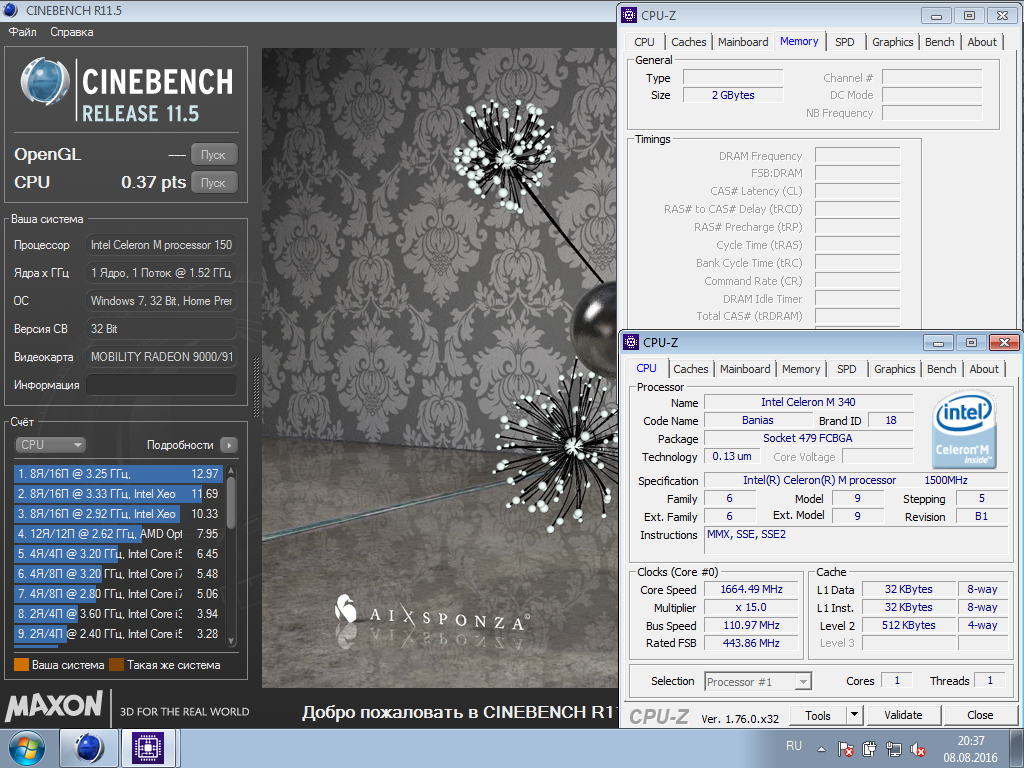The width and height of the screenshot is (1024, 768).
Task: Switch to the Bench tab in front CPU-Z
Action: (942, 369)
